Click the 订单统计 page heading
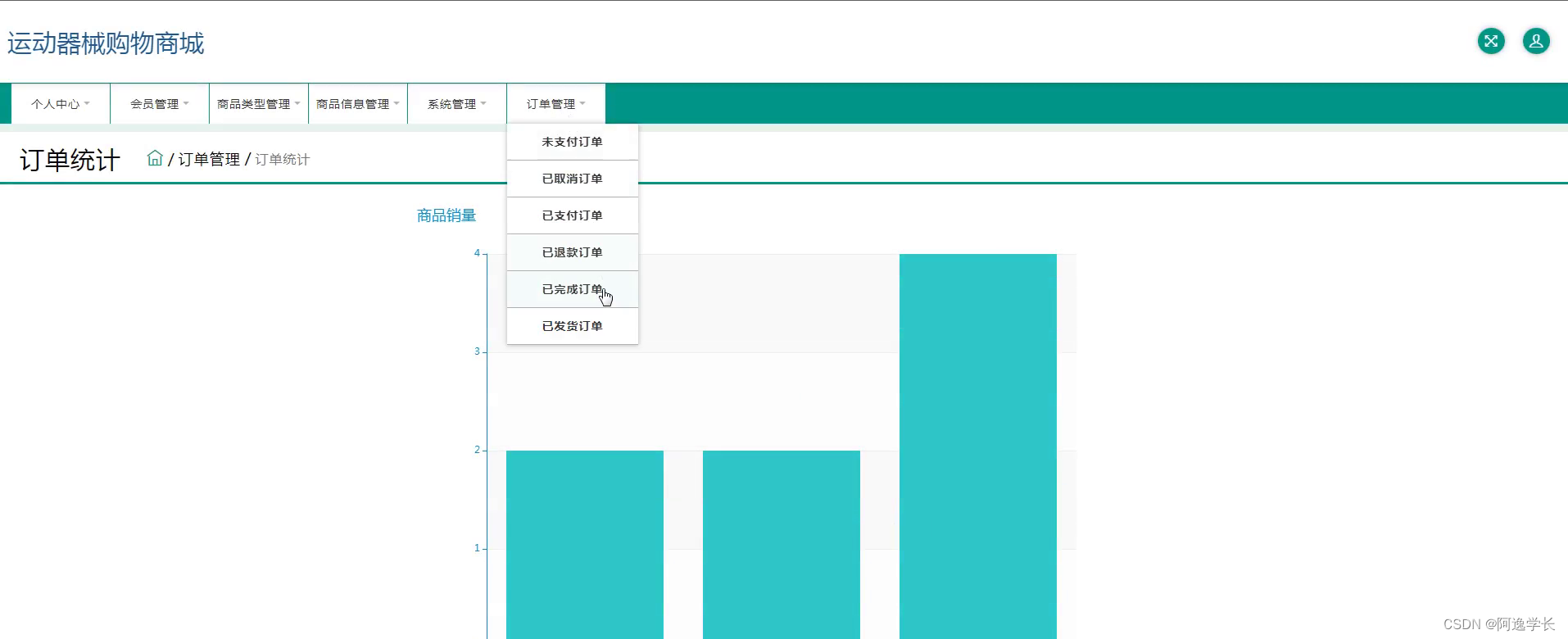Viewport: 1568px width, 639px height. 70,160
